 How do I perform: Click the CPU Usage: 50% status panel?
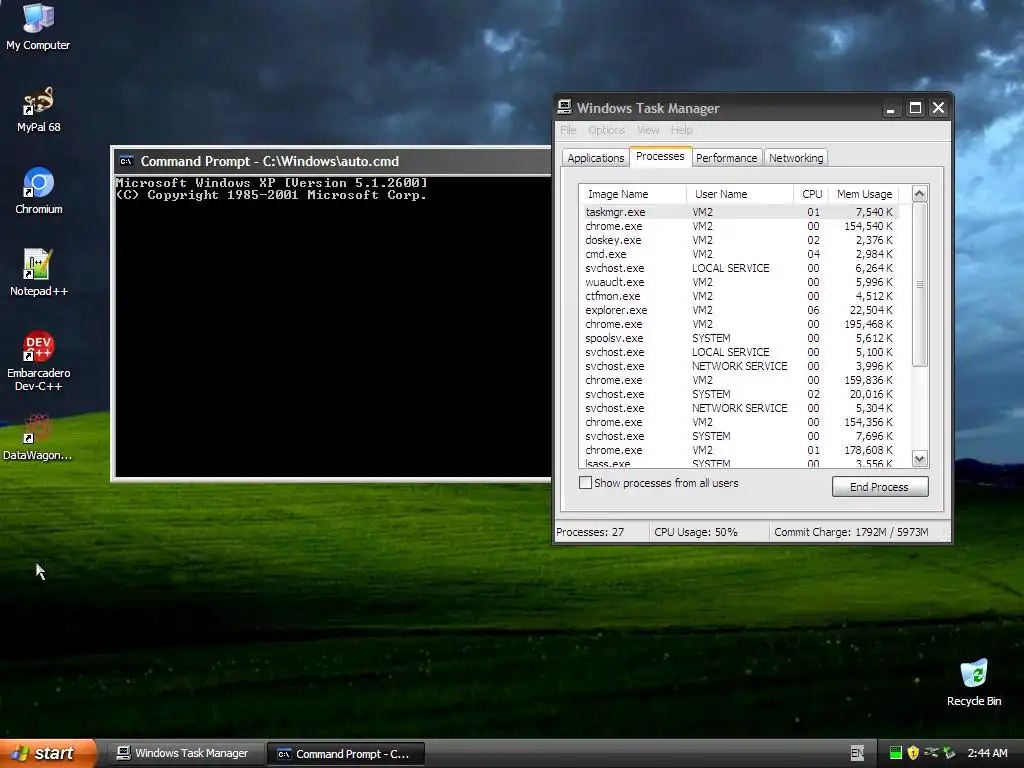709,532
